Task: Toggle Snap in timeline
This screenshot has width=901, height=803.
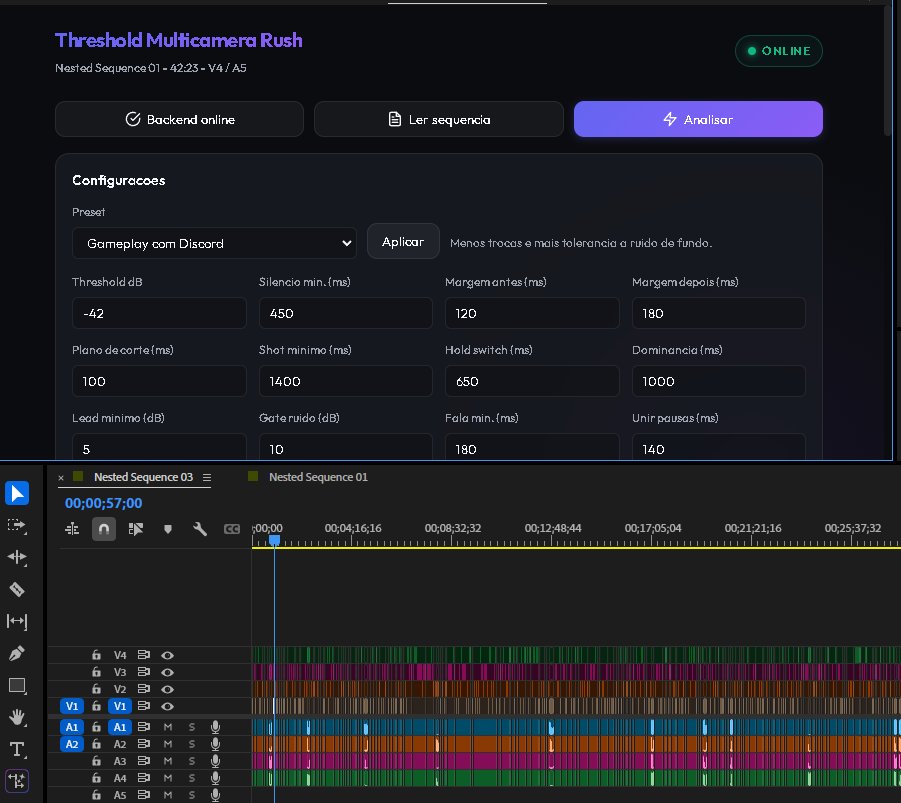Action: 104,529
